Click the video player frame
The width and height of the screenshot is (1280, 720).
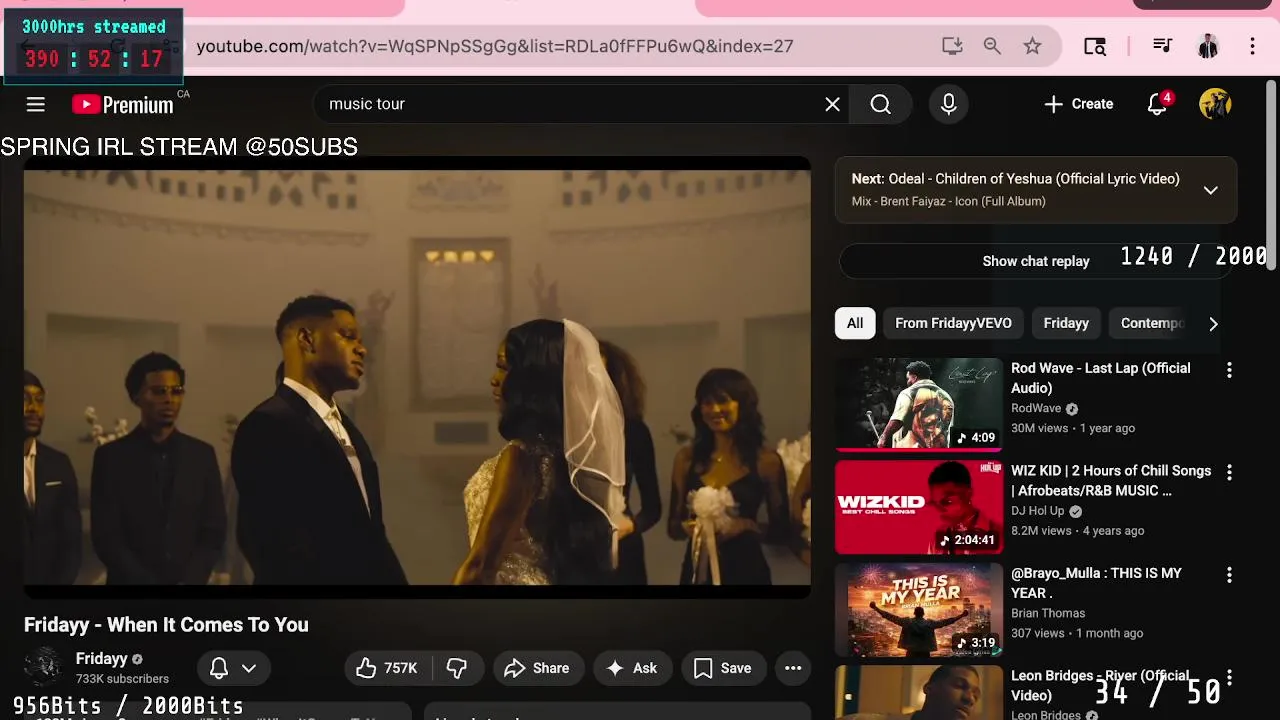pos(417,378)
